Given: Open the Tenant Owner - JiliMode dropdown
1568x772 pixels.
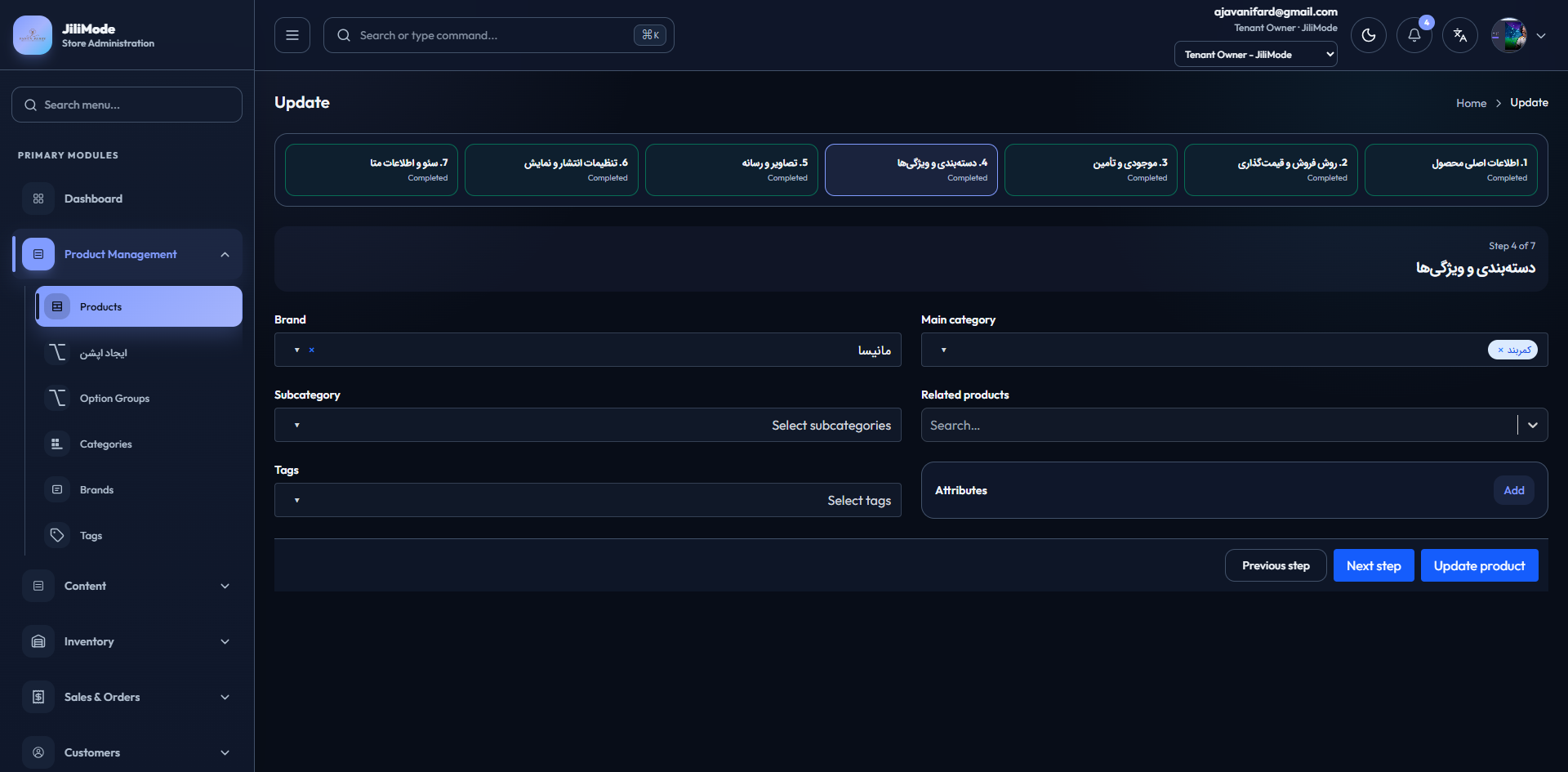Looking at the screenshot, I should tap(1255, 55).
